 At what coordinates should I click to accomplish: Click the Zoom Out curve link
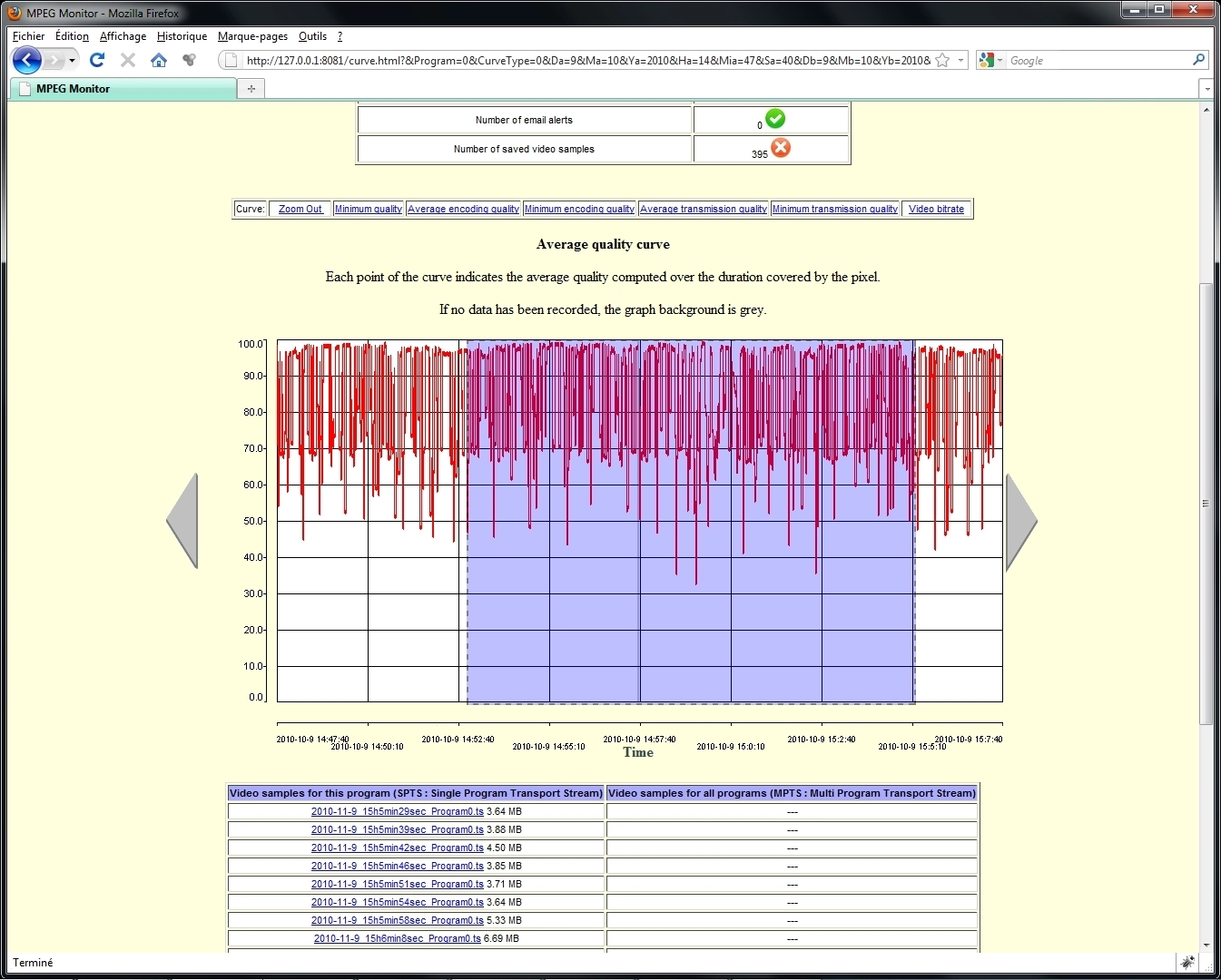click(300, 209)
